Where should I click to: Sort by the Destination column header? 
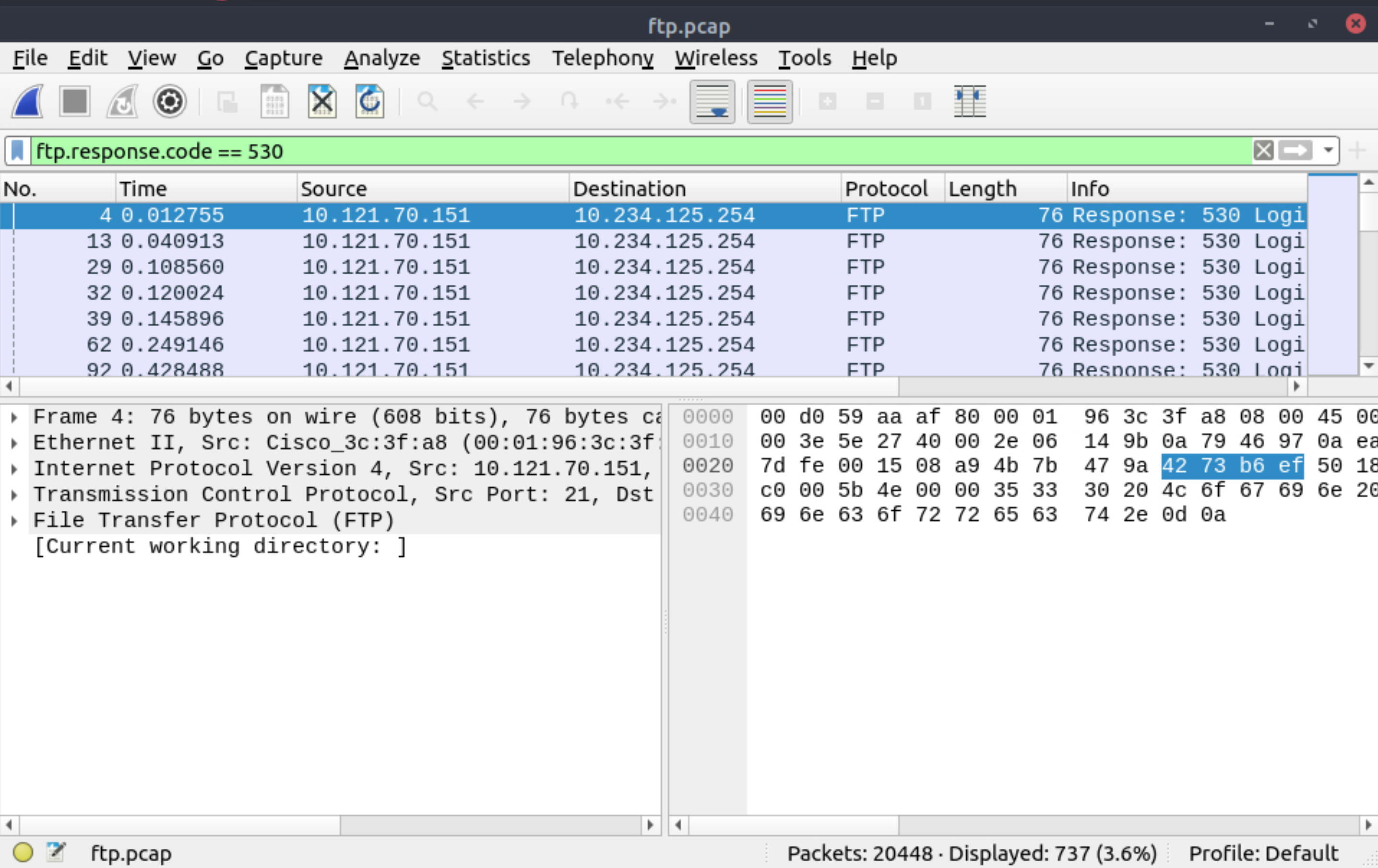[705, 188]
